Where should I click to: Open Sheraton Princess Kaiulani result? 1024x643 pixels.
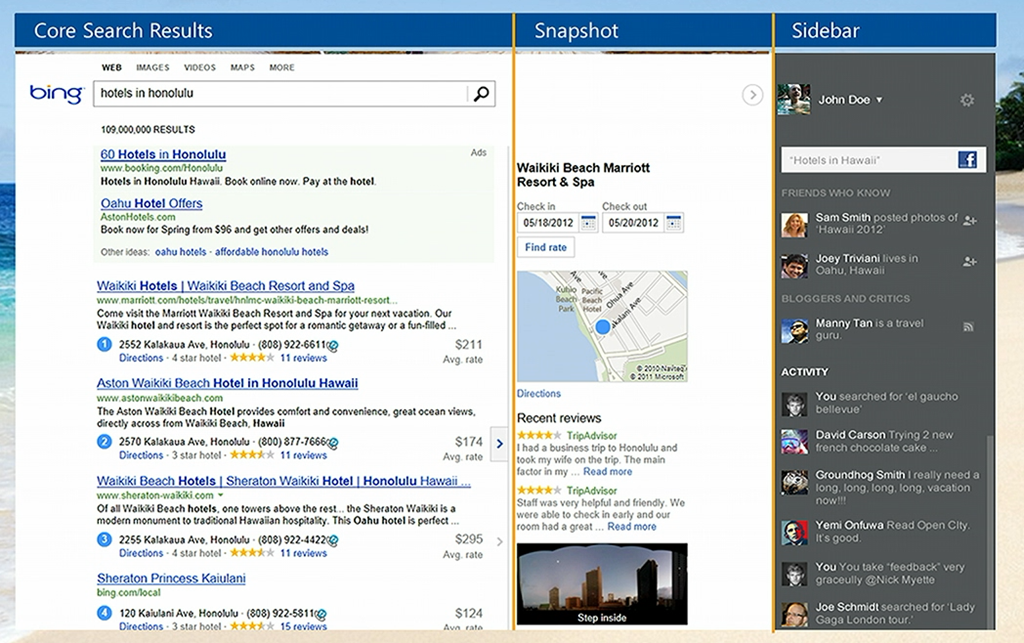pos(171,578)
